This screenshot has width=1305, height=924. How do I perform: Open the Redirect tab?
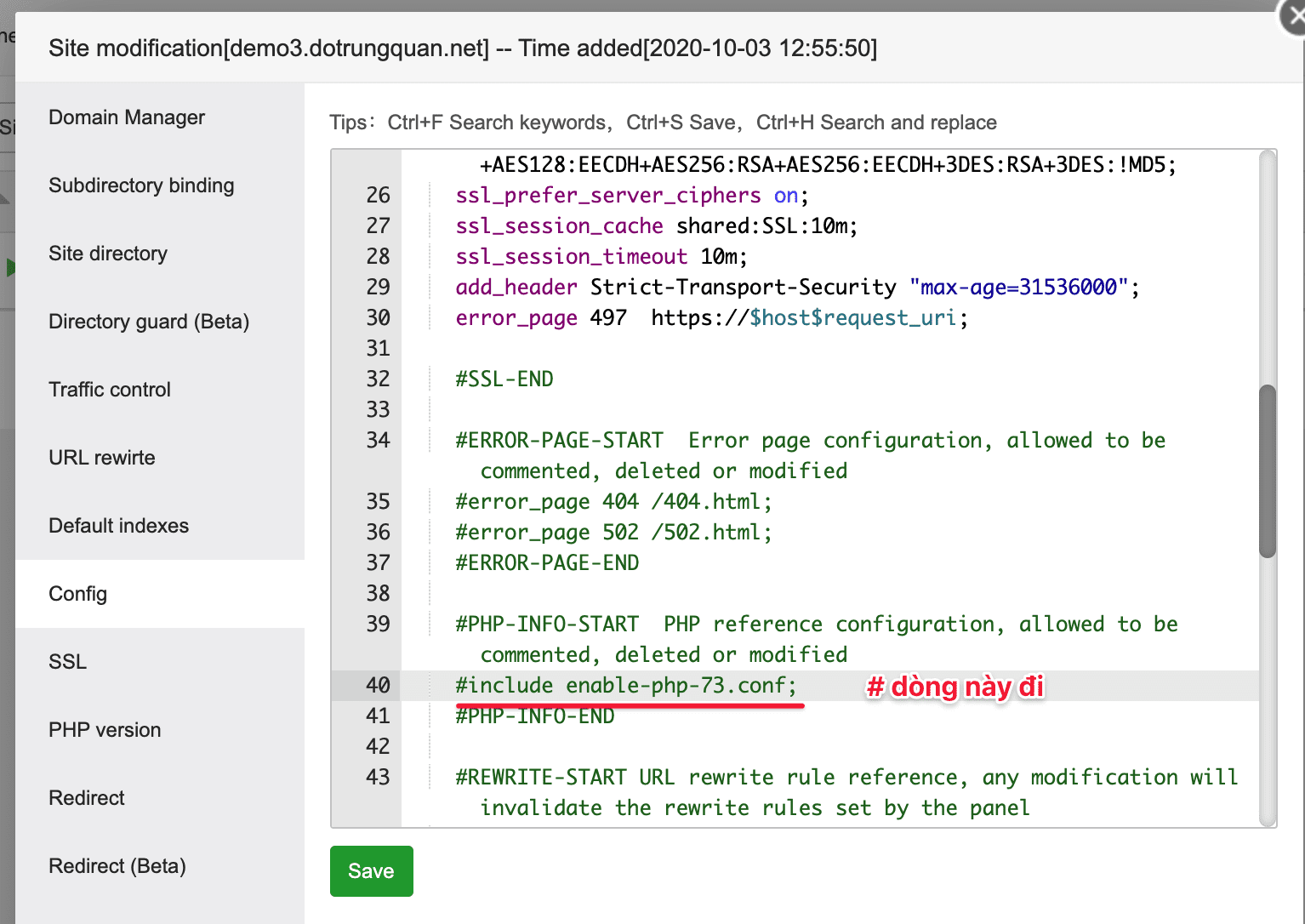87,798
